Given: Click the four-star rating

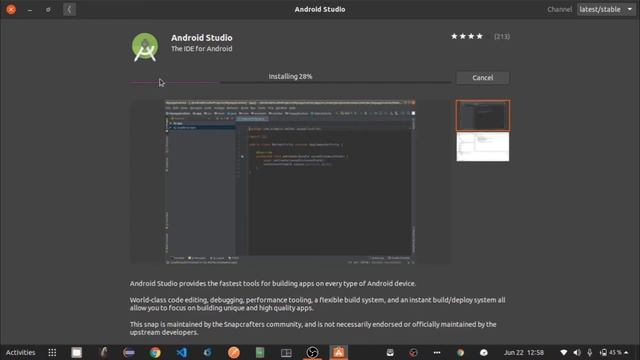Looking at the screenshot, I should point(467,36).
